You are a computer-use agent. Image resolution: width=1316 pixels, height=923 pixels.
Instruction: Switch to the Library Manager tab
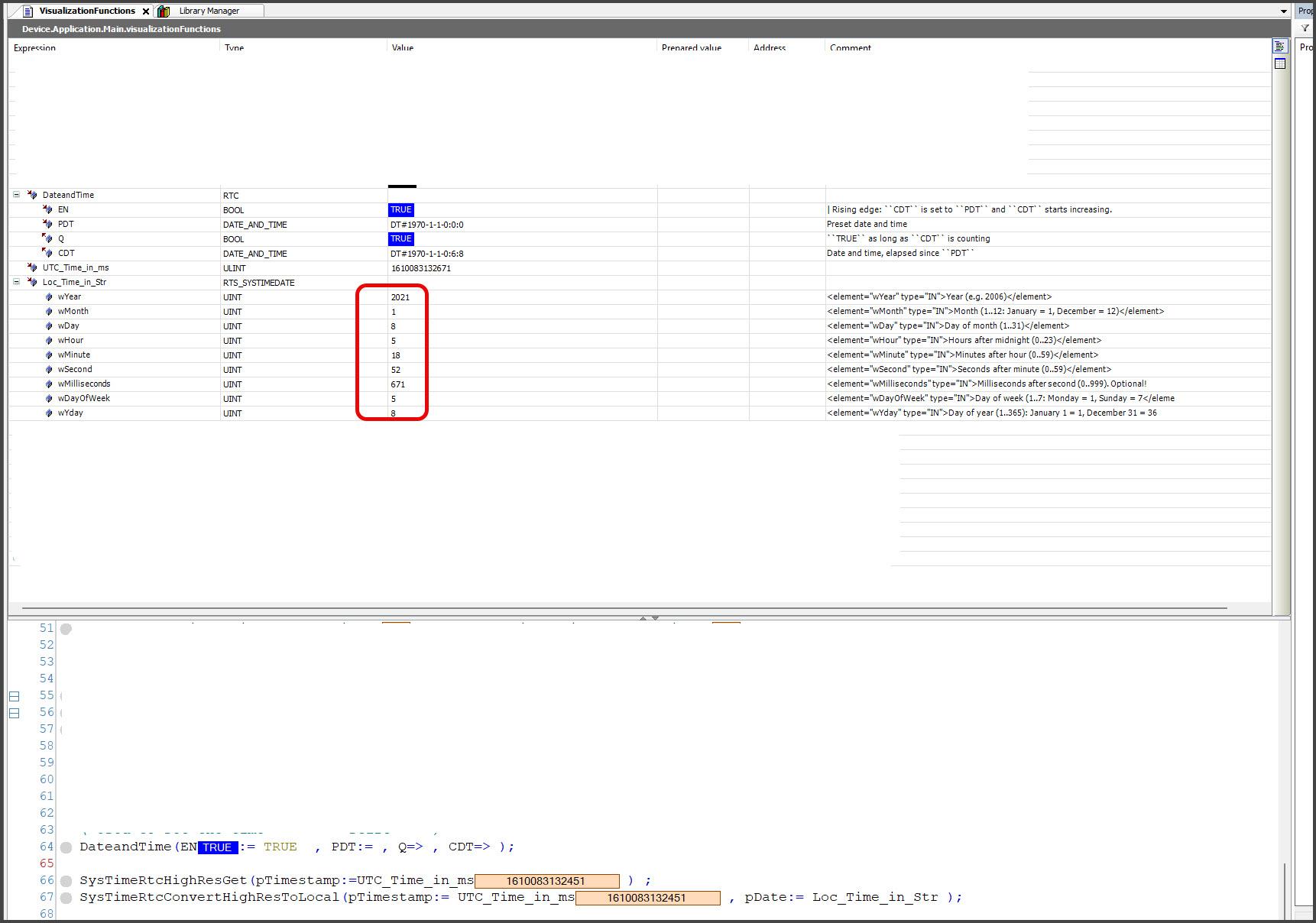pyautogui.click(x=209, y=11)
